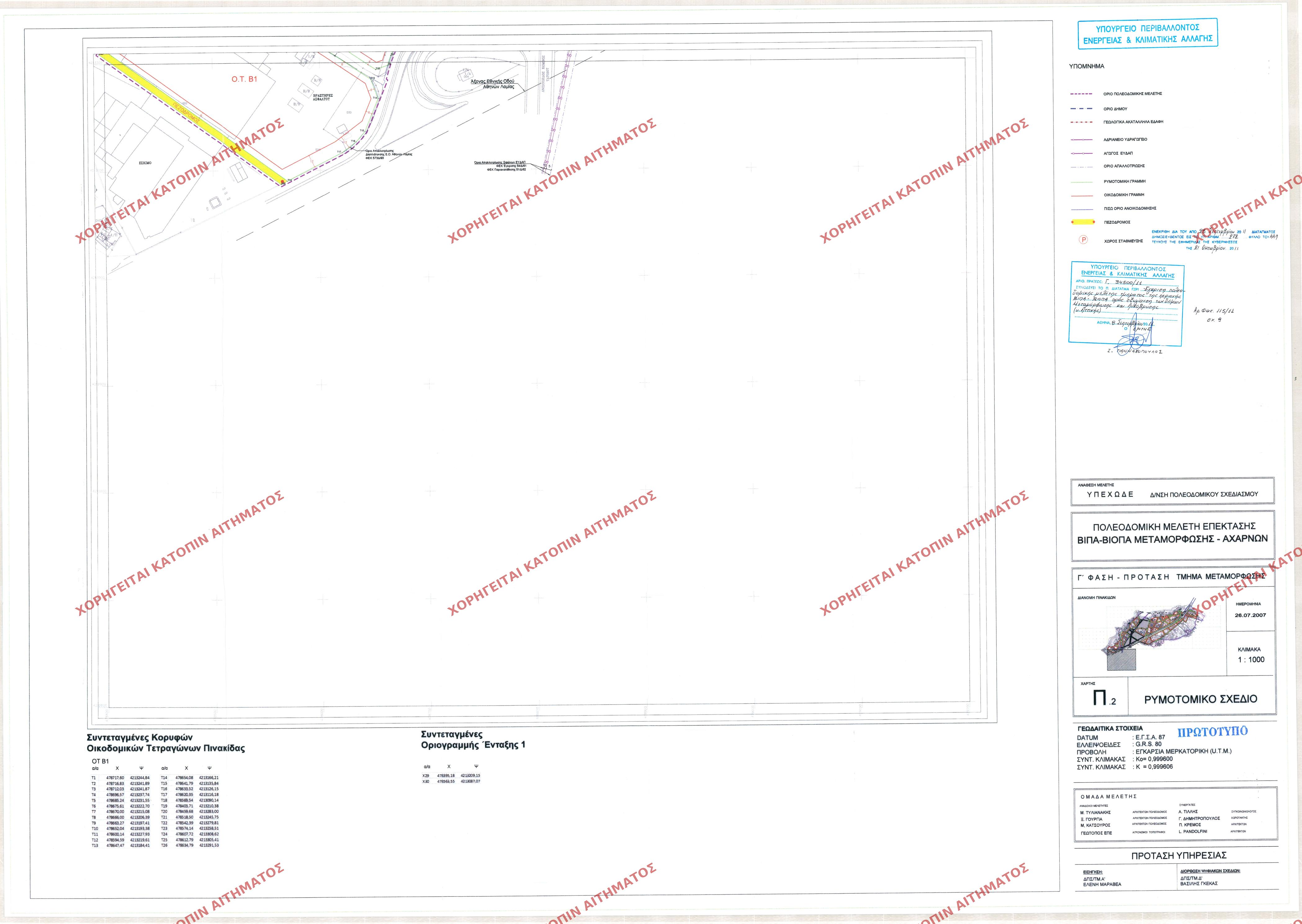Screen dimensions: 1302x924
Task: Click the 1 : 1000 scale value
Action: (1251, 659)
